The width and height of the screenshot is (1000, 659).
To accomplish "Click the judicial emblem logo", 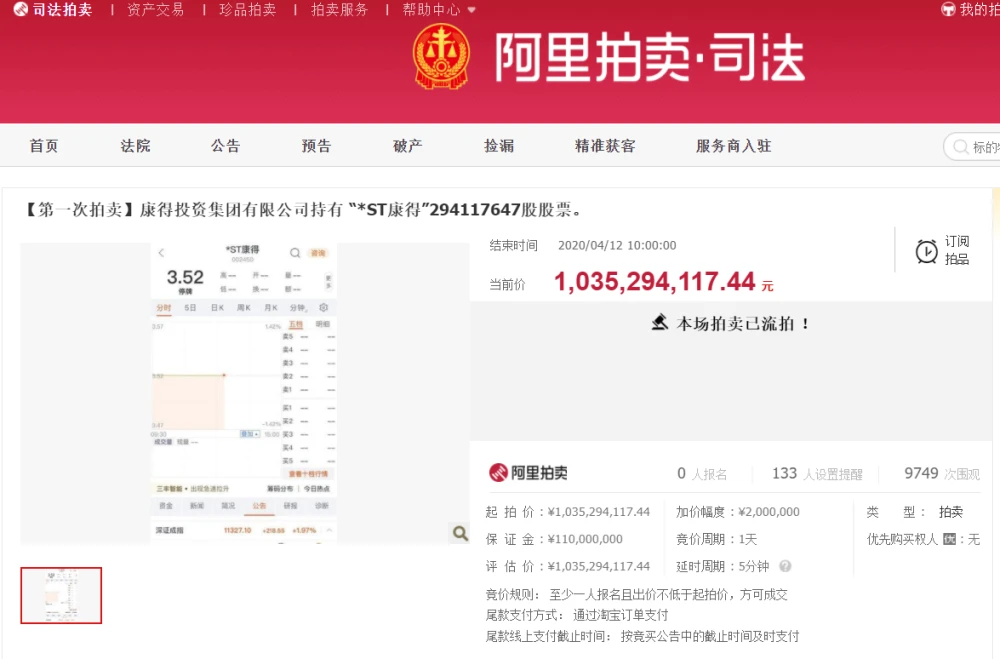I will click(441, 56).
